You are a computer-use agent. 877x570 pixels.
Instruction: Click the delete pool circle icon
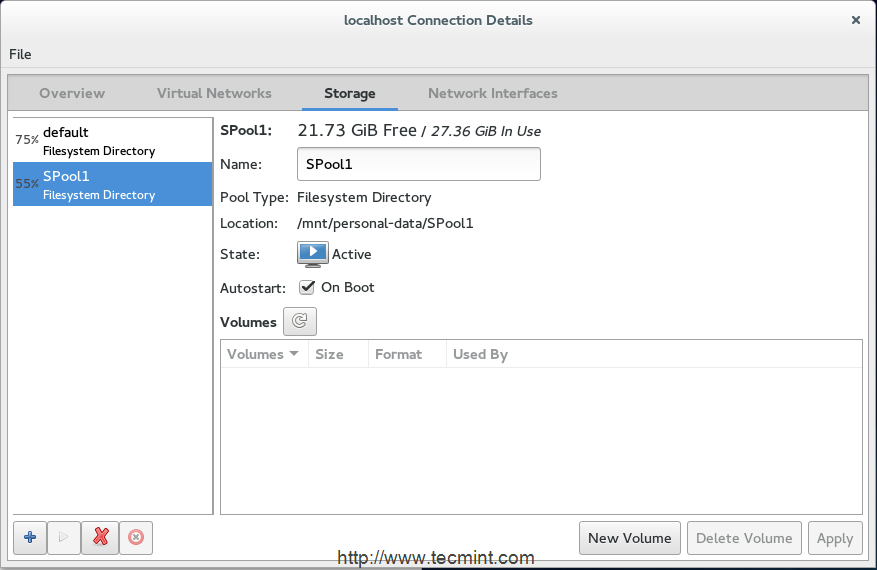(x=136, y=538)
